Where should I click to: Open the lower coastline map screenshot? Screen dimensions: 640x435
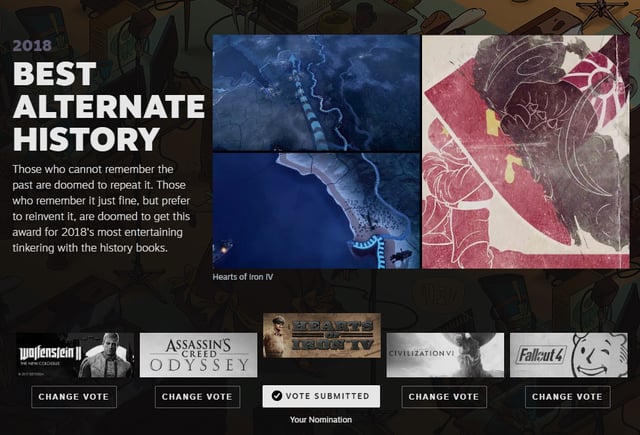[x=316, y=211]
